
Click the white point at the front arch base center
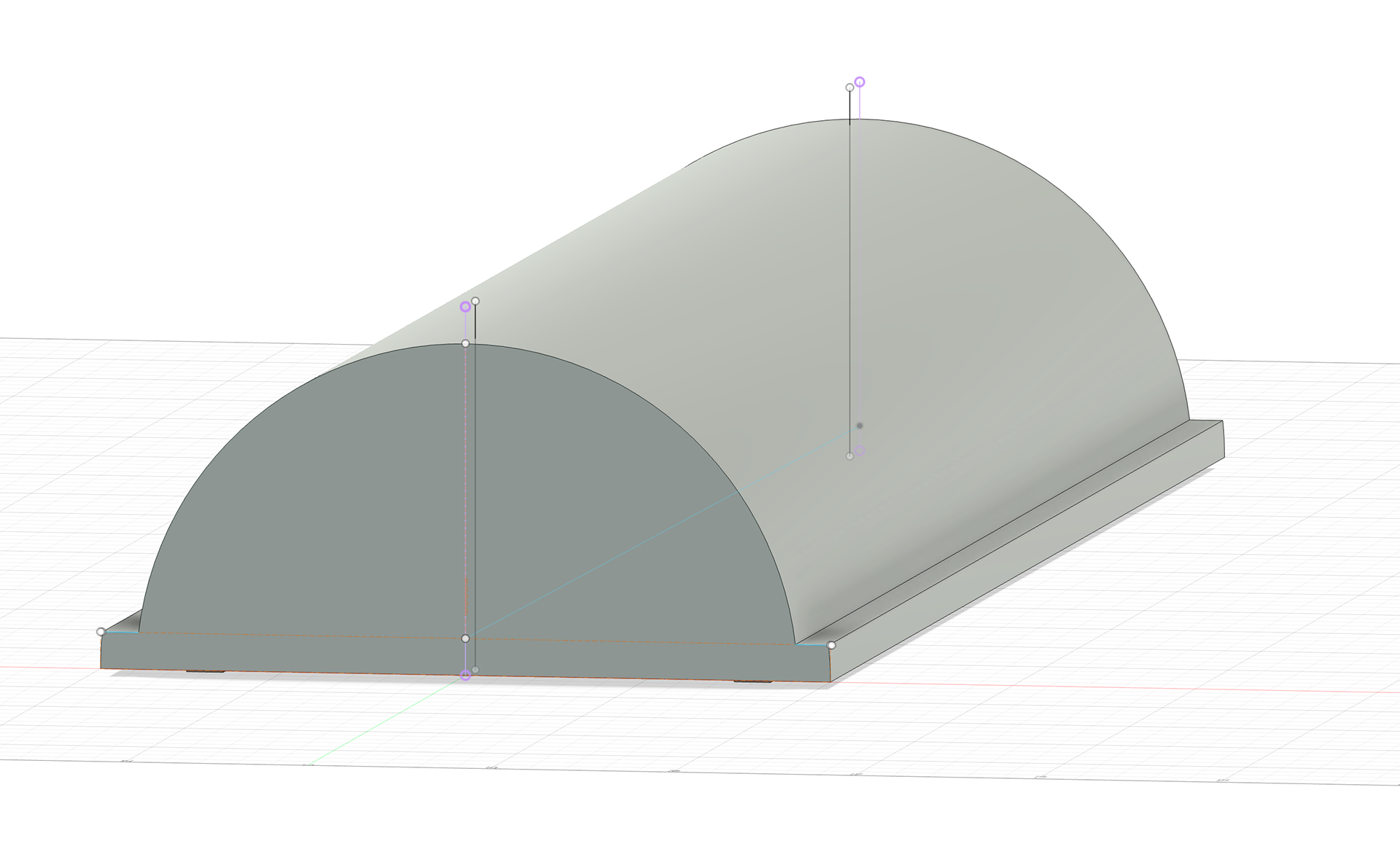point(465,638)
